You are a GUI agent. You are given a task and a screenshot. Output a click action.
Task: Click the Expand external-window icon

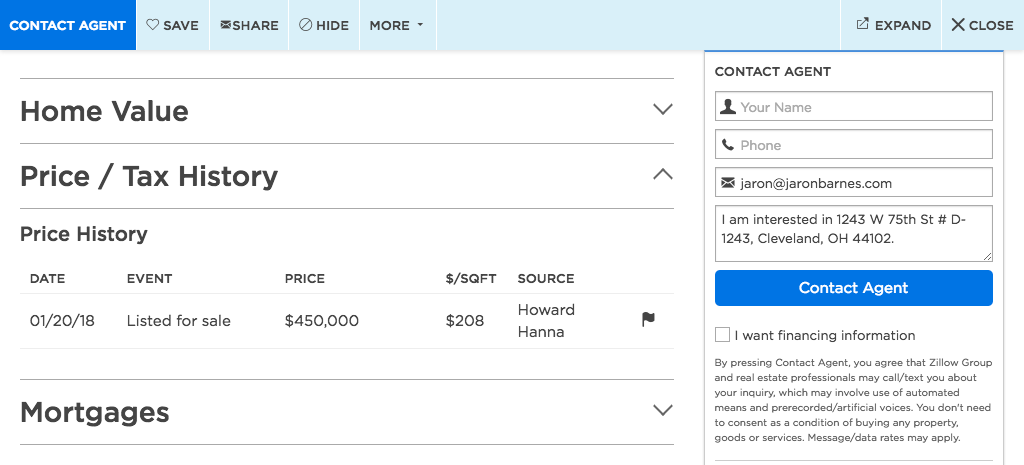862,25
